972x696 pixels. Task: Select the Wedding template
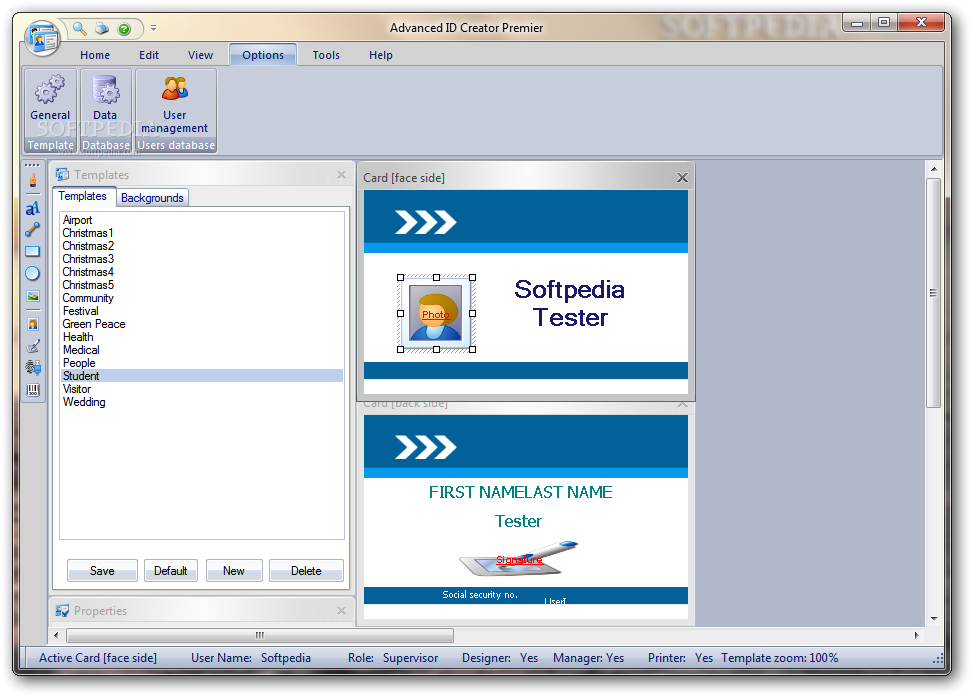202,402
